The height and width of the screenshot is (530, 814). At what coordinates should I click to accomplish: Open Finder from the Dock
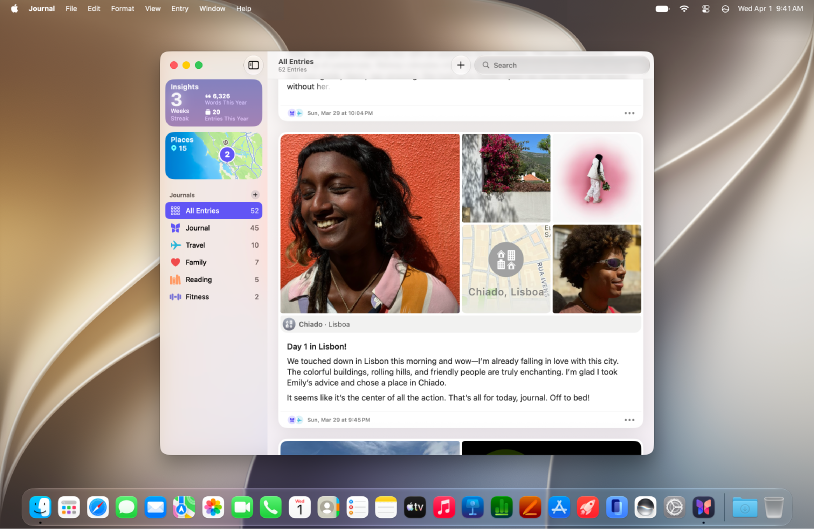coord(40,507)
